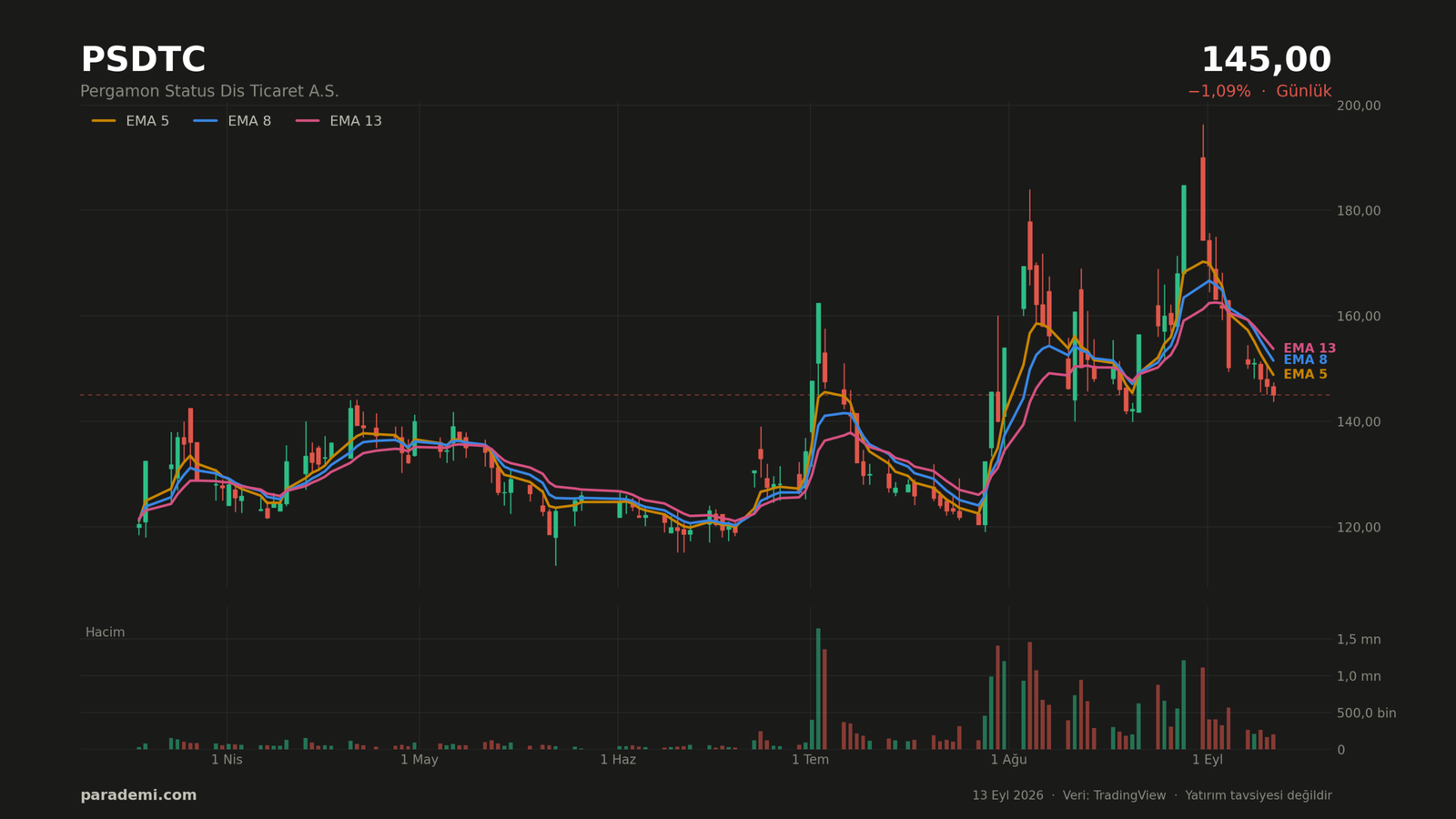Click the EMA 8 legend entry

click(x=232, y=121)
